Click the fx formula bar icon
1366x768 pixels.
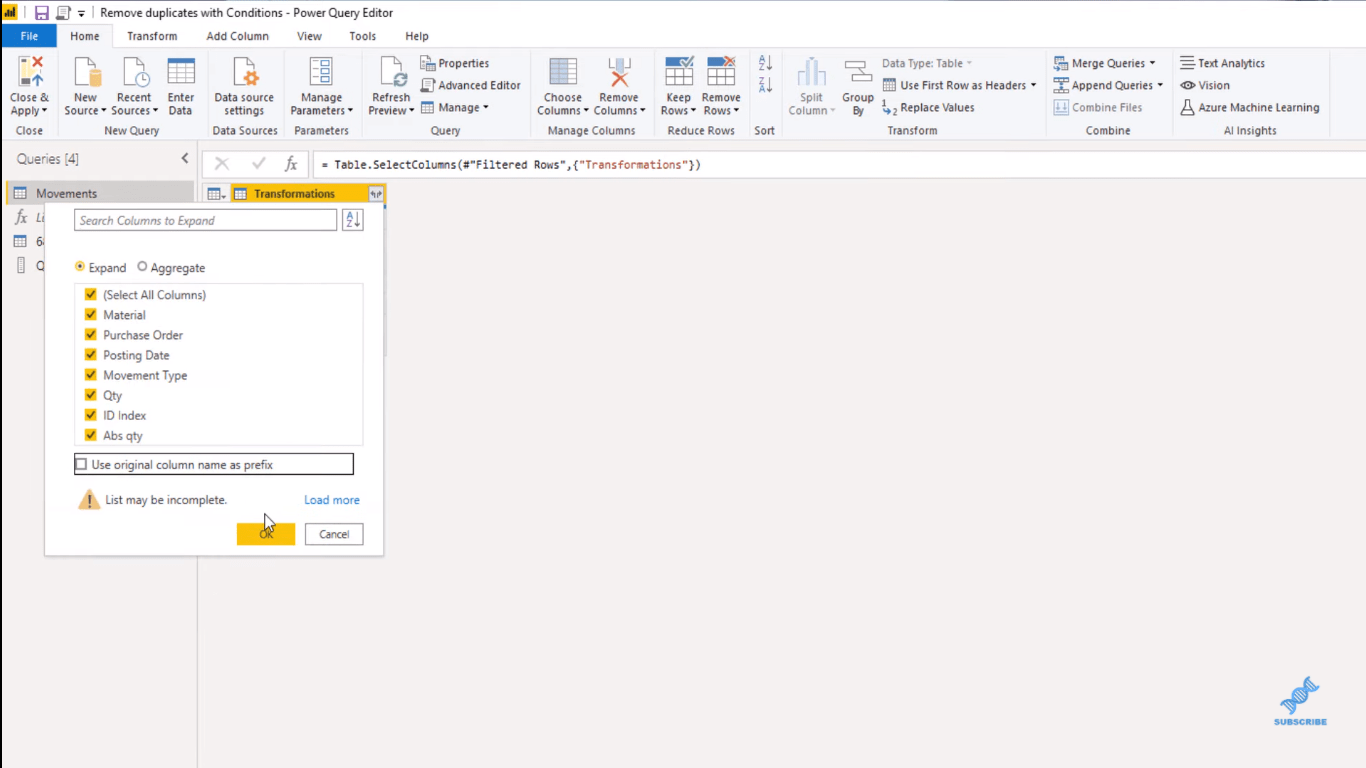pos(291,164)
